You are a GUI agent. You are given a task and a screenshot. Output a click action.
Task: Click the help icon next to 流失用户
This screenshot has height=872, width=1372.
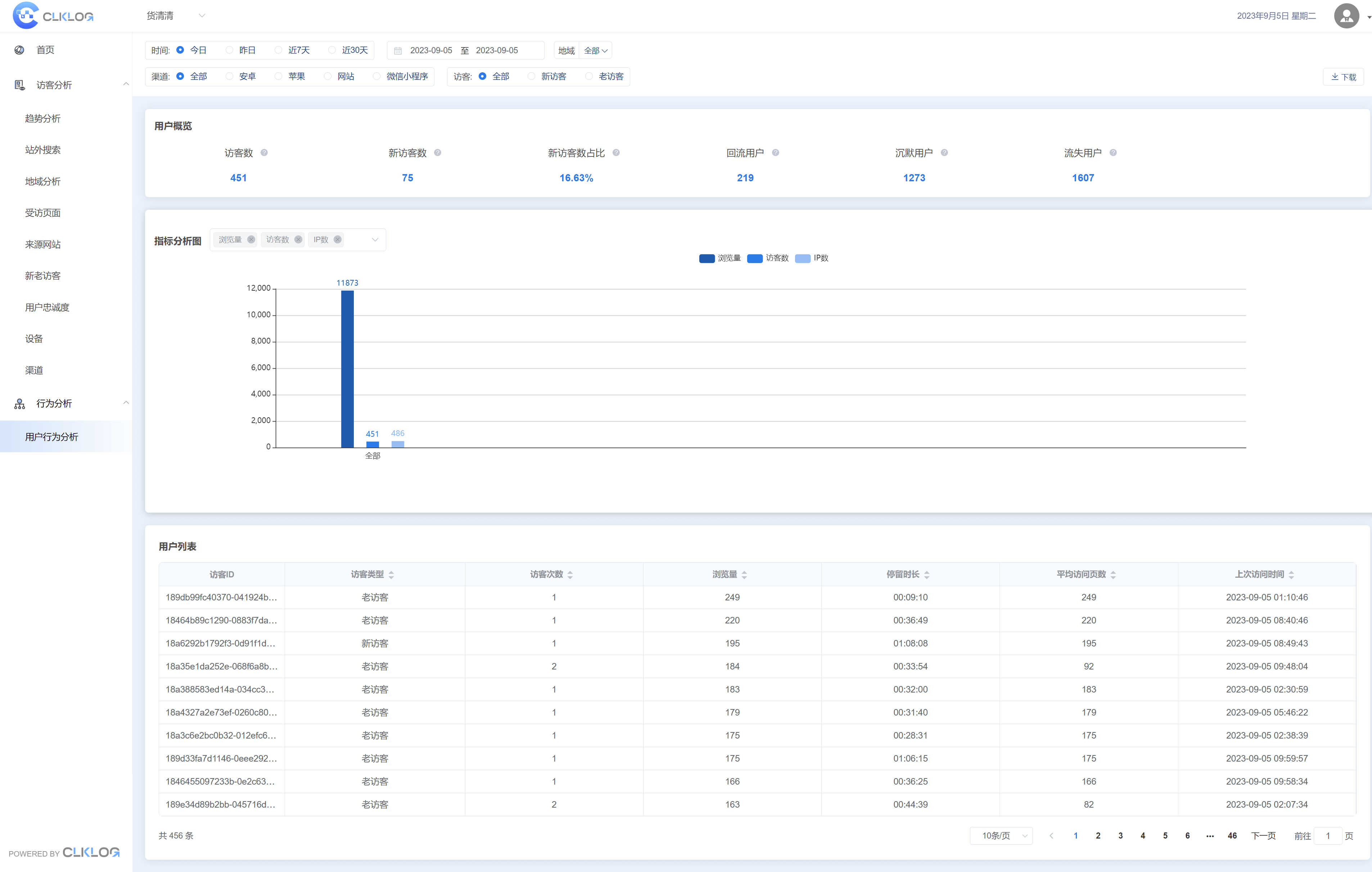[1113, 153]
